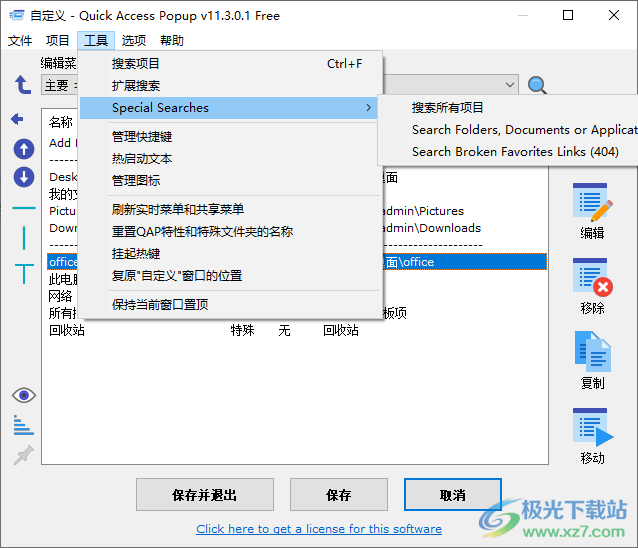The height and width of the screenshot is (548, 638).
Task: Select Special Searches menu item
Action: [x=231, y=108]
